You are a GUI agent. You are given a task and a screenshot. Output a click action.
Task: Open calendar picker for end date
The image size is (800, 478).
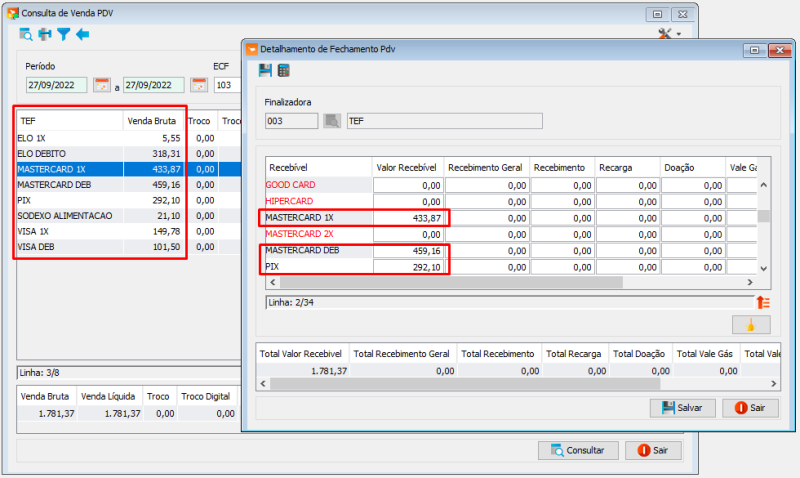click(x=198, y=85)
